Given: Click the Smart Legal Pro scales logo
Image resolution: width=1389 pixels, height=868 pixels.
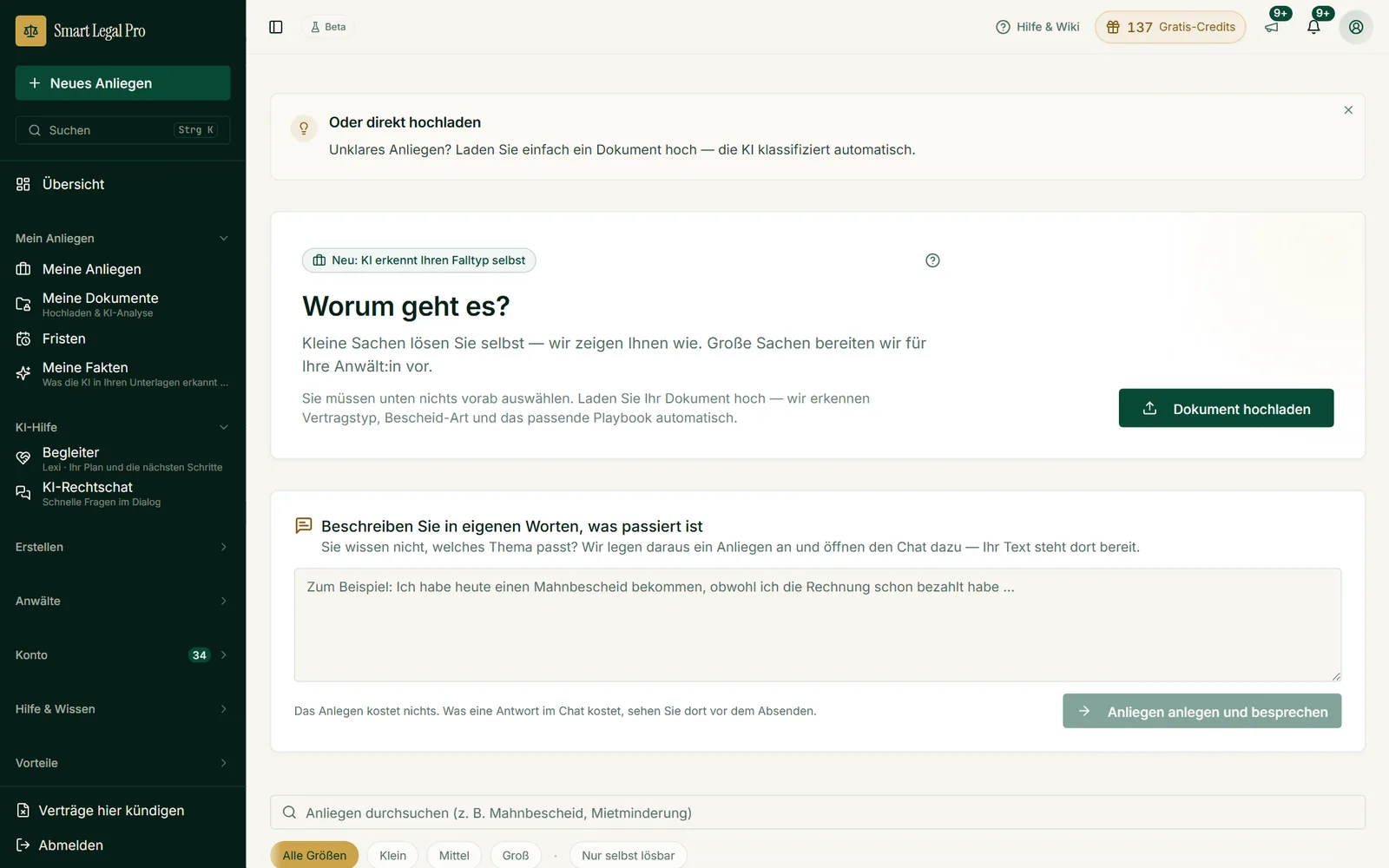Looking at the screenshot, I should pos(30,31).
